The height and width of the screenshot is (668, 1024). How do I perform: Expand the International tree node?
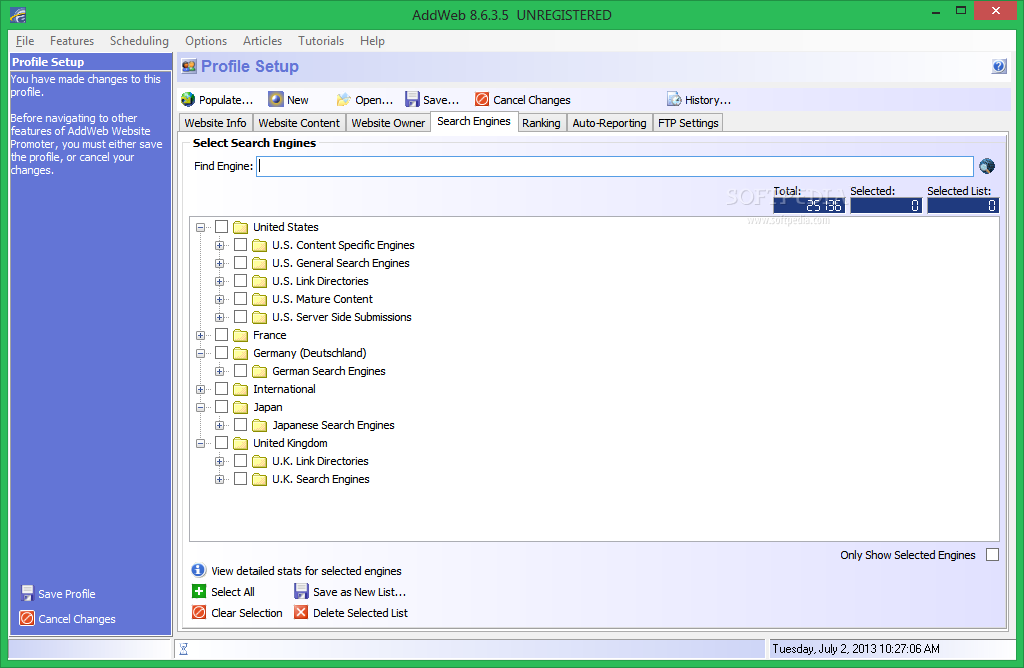pos(200,389)
